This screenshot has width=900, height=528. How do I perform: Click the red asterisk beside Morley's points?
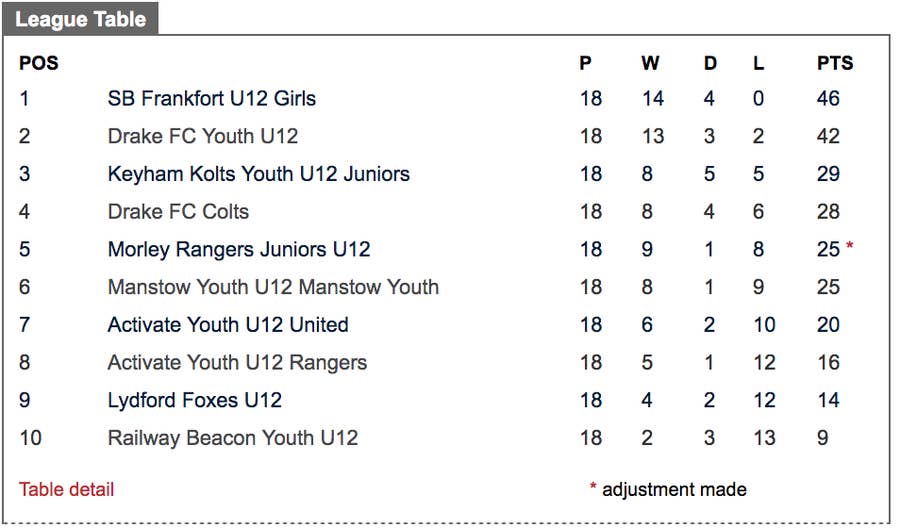pos(850,247)
